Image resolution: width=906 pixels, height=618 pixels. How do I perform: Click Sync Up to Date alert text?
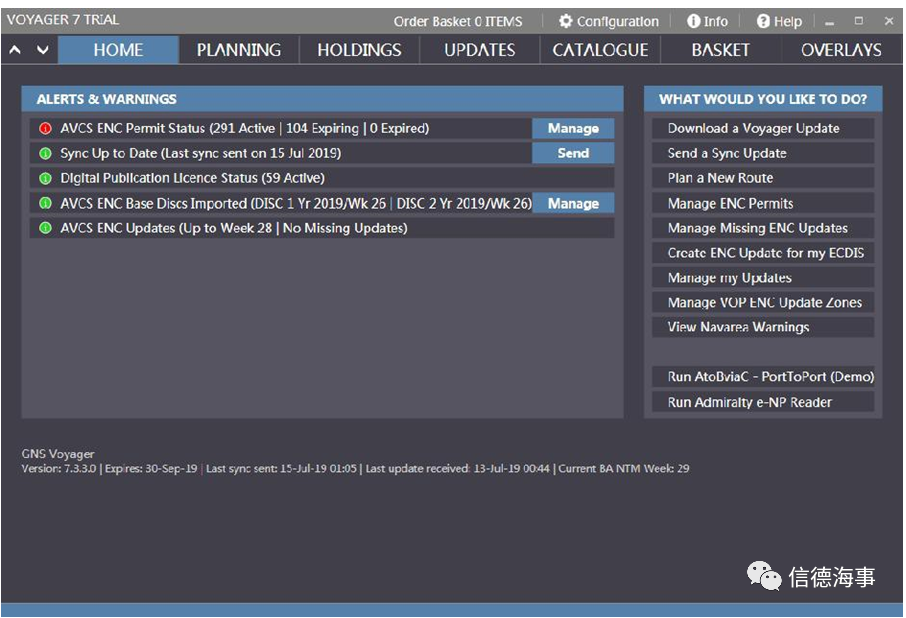point(200,153)
